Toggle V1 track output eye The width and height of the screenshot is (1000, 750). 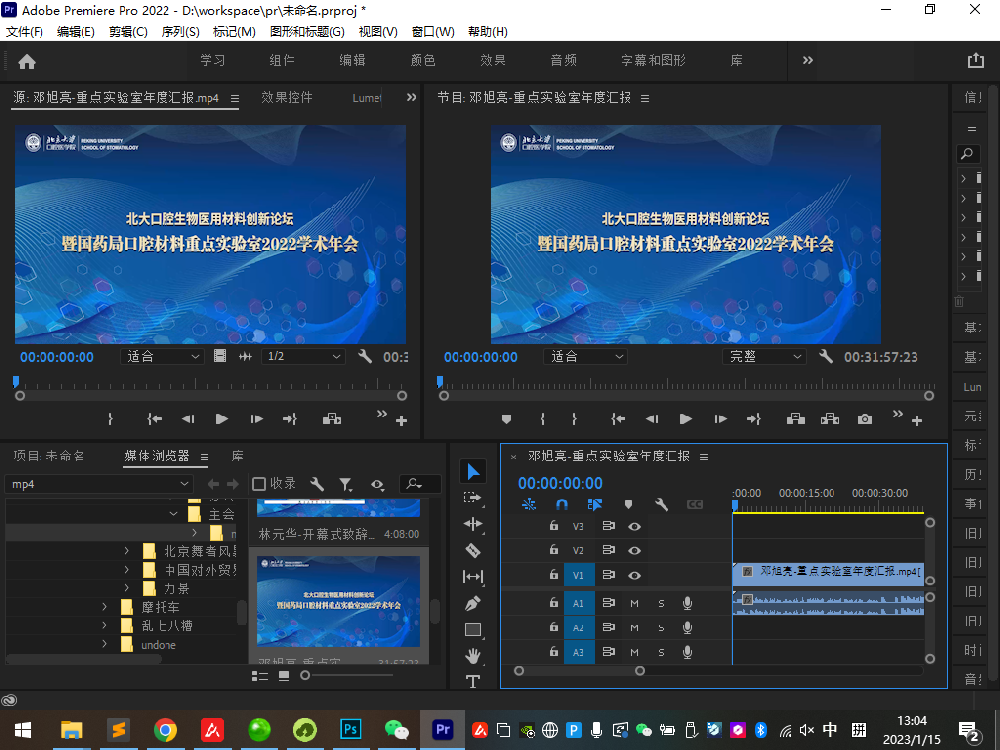[x=634, y=575]
